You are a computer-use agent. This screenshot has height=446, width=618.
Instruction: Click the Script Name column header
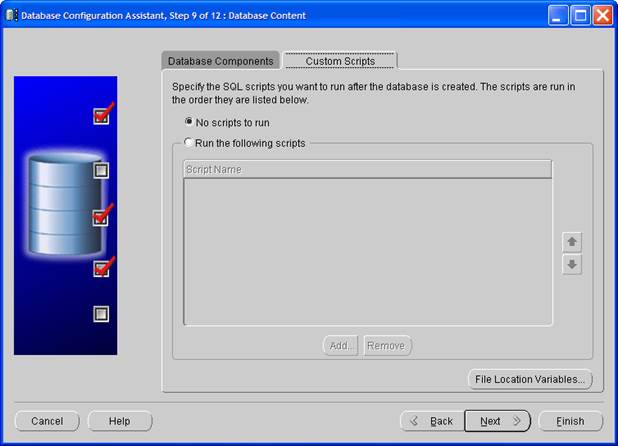click(367, 169)
